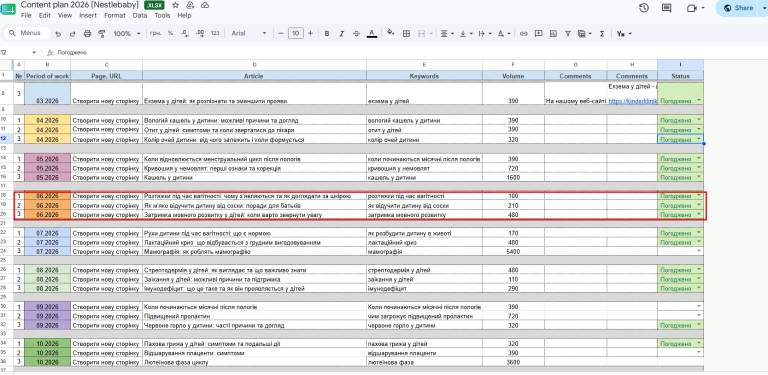Open the View menu

(65, 16)
